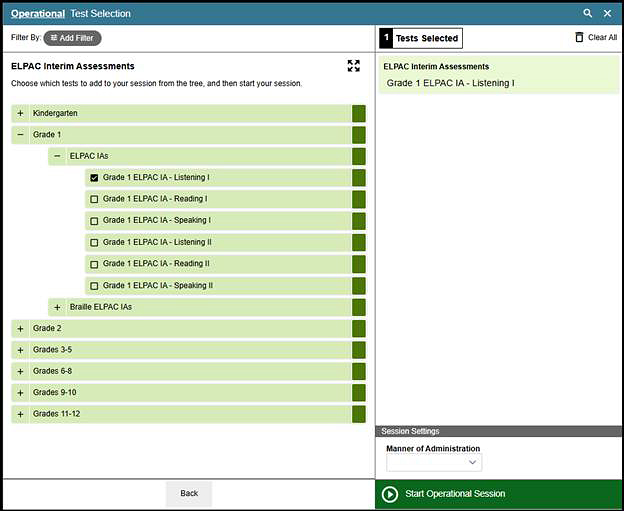
Task: Click the Operational heading link
Action: coord(38,14)
